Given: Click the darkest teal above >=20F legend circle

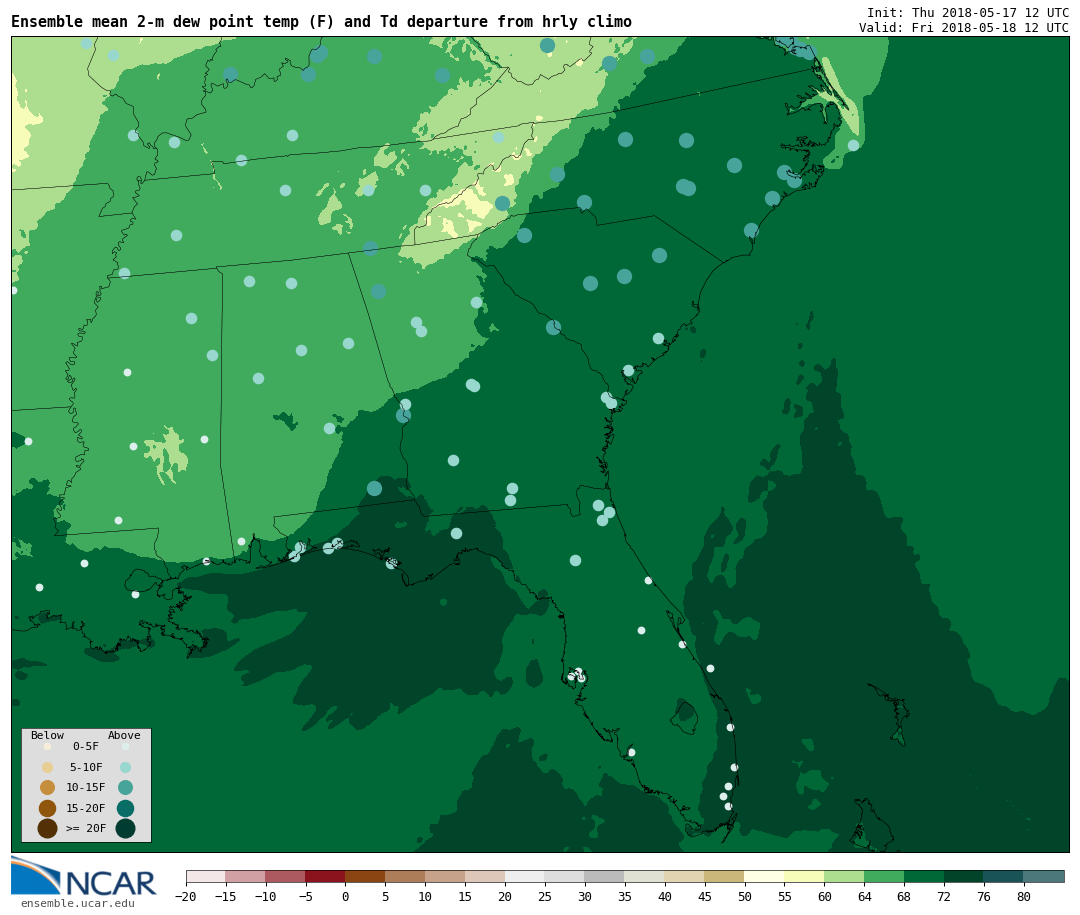Looking at the screenshot, I should [x=125, y=828].
